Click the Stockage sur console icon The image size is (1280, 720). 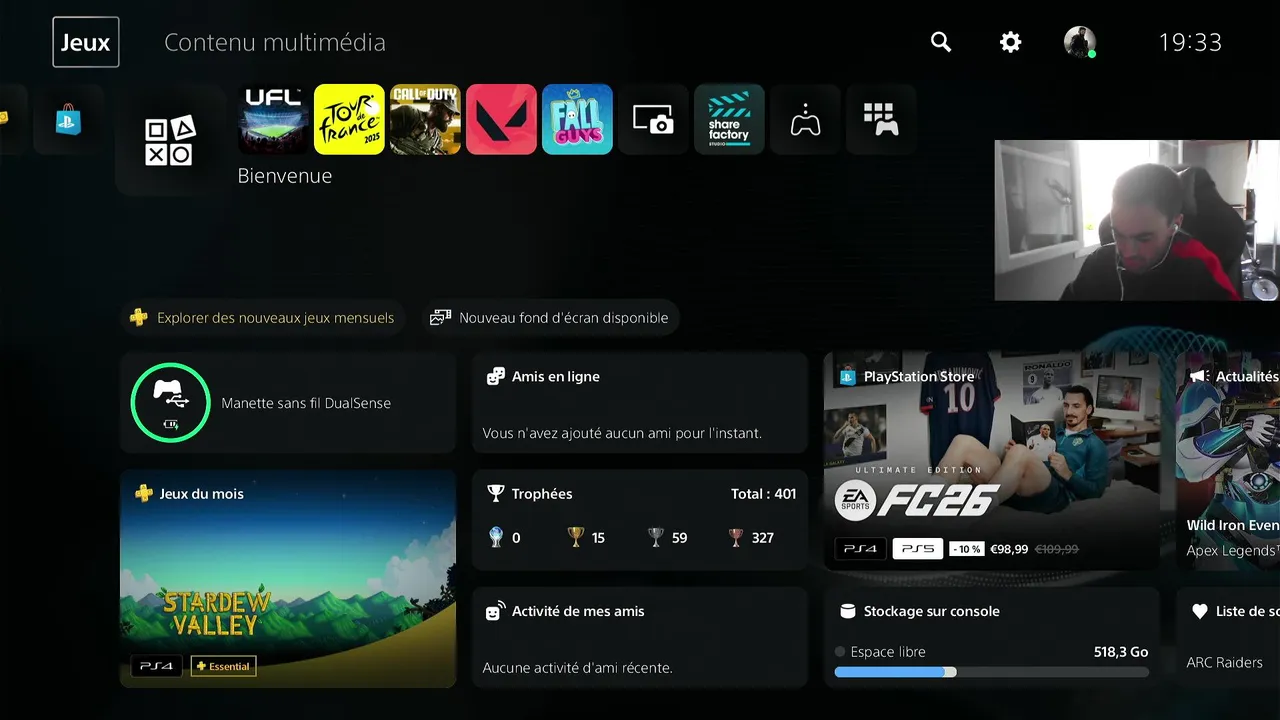(848, 611)
